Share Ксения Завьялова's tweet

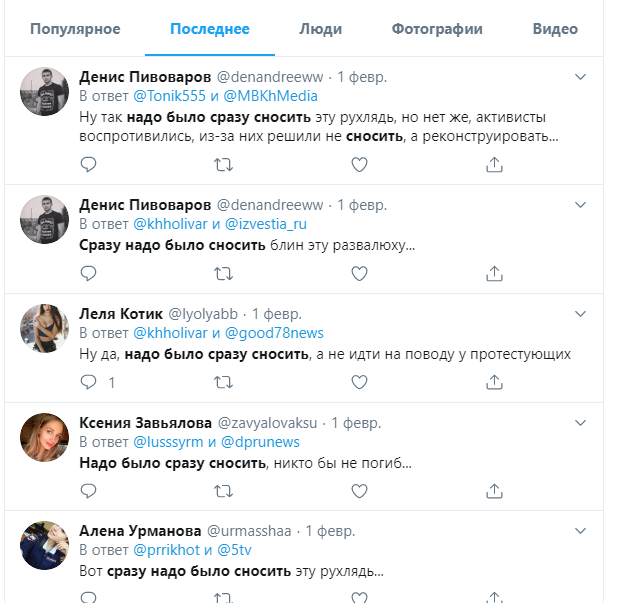[x=493, y=490]
